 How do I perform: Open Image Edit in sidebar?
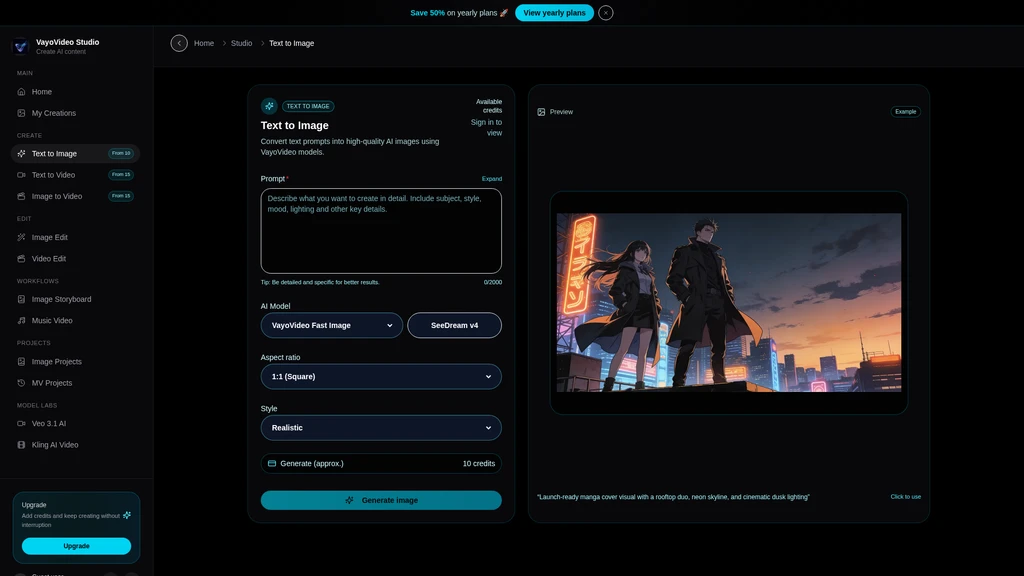coord(75,237)
